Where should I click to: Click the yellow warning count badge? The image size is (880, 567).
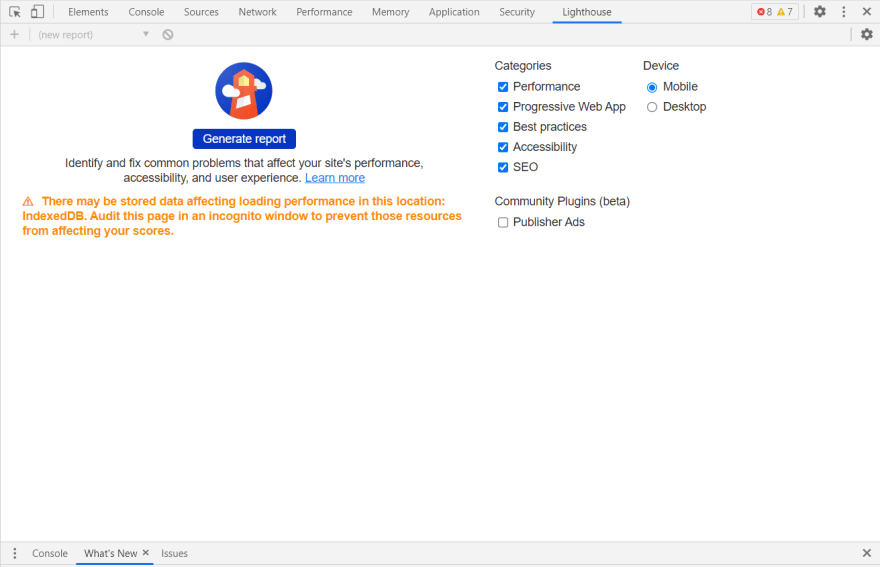785,12
